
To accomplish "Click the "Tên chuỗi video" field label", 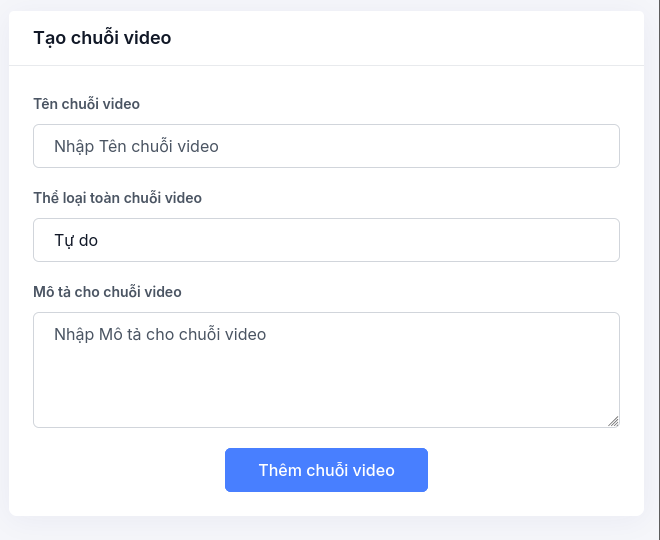I will click(x=86, y=104).
